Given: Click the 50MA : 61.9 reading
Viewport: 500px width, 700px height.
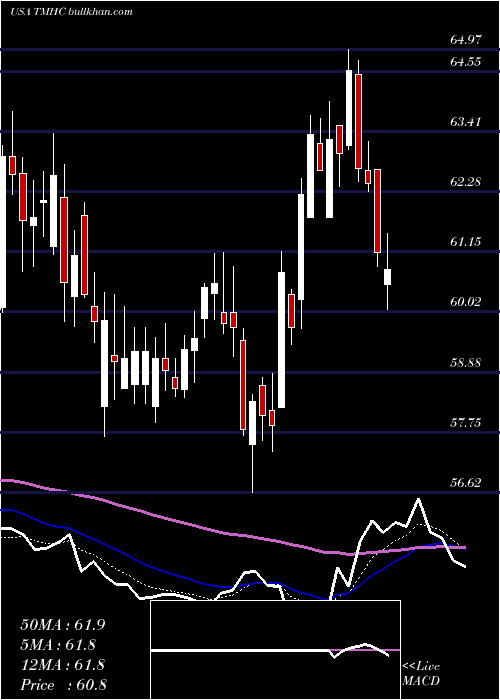Looking at the screenshot, I should [x=62, y=625].
